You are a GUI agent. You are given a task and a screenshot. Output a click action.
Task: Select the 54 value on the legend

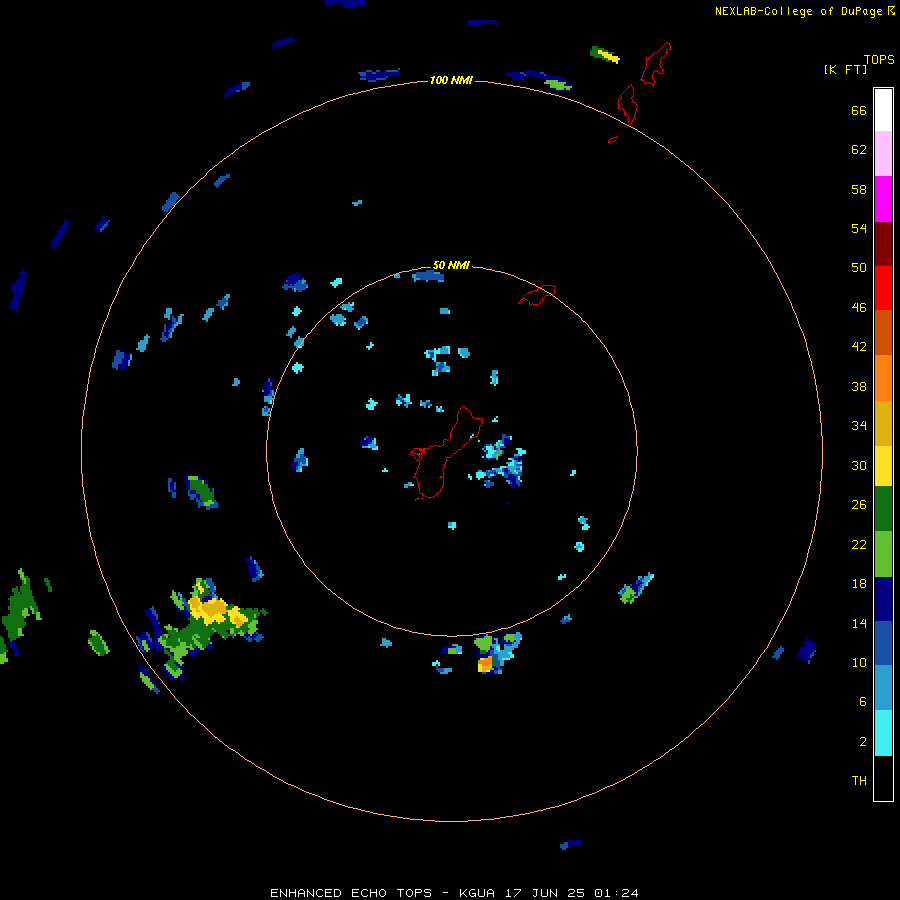click(x=859, y=228)
